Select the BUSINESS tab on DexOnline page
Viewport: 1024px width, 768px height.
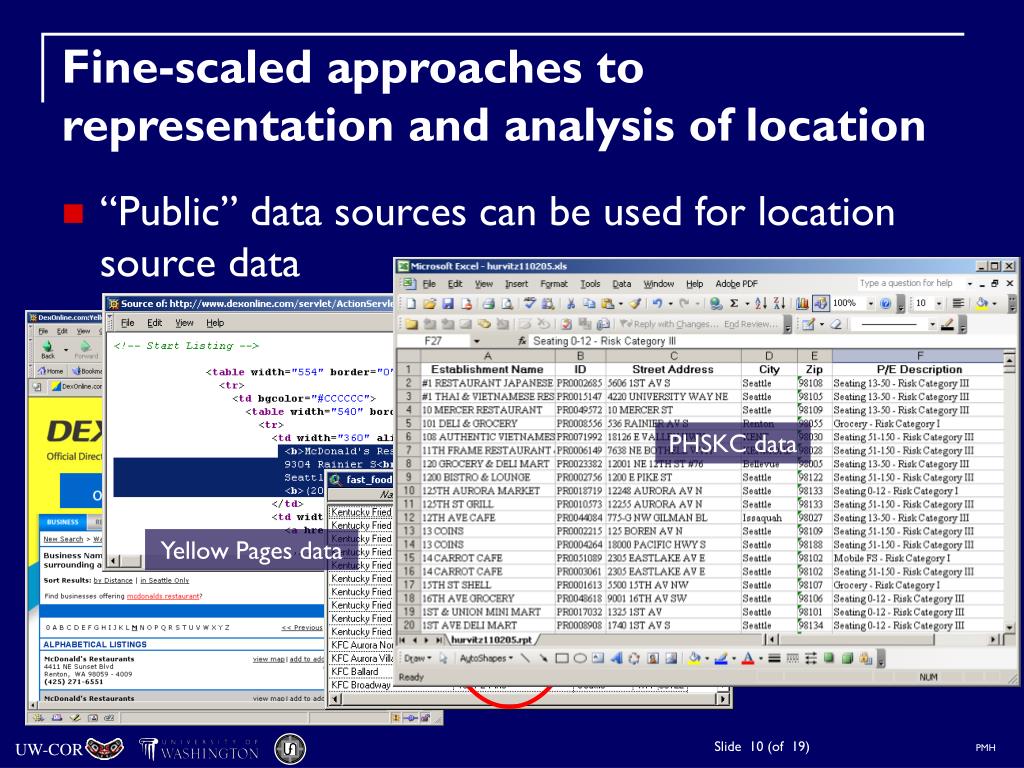[63, 522]
